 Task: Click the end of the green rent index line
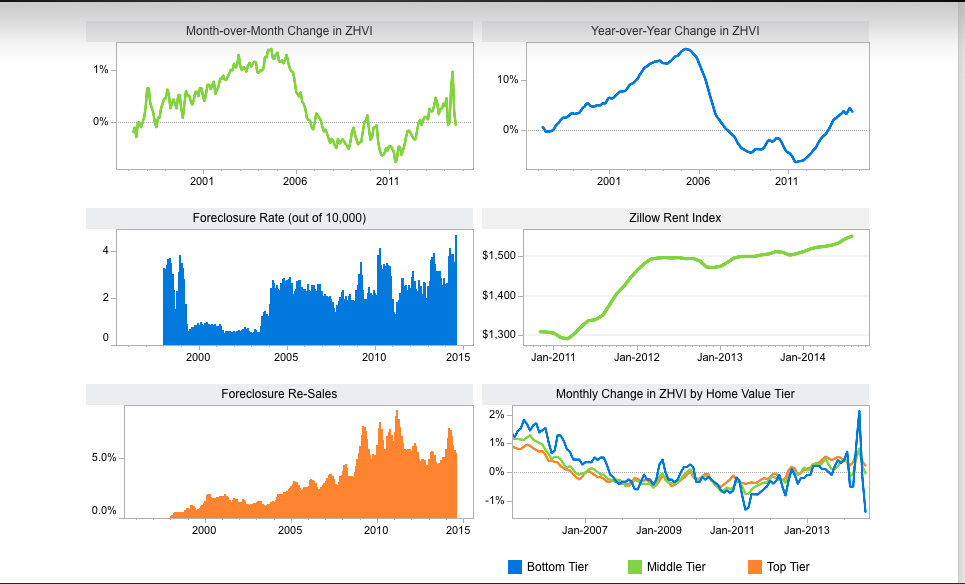[852, 236]
